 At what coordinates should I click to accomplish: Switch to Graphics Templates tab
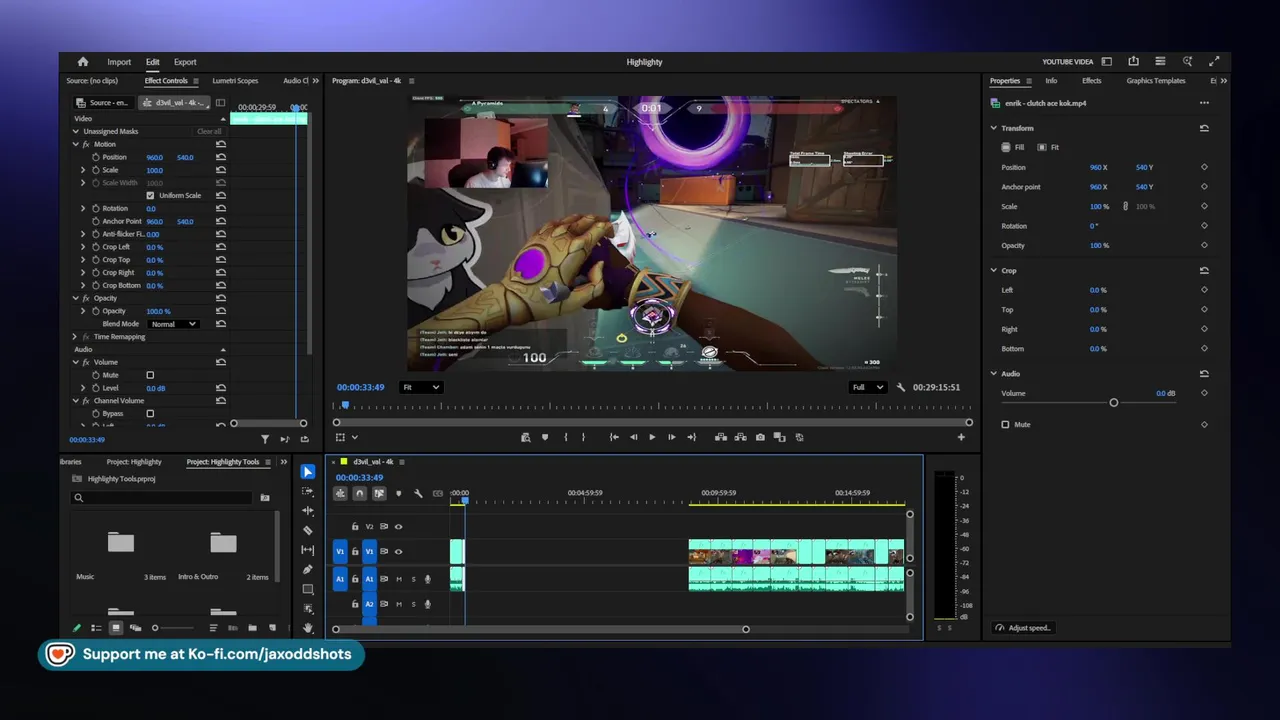click(1156, 81)
